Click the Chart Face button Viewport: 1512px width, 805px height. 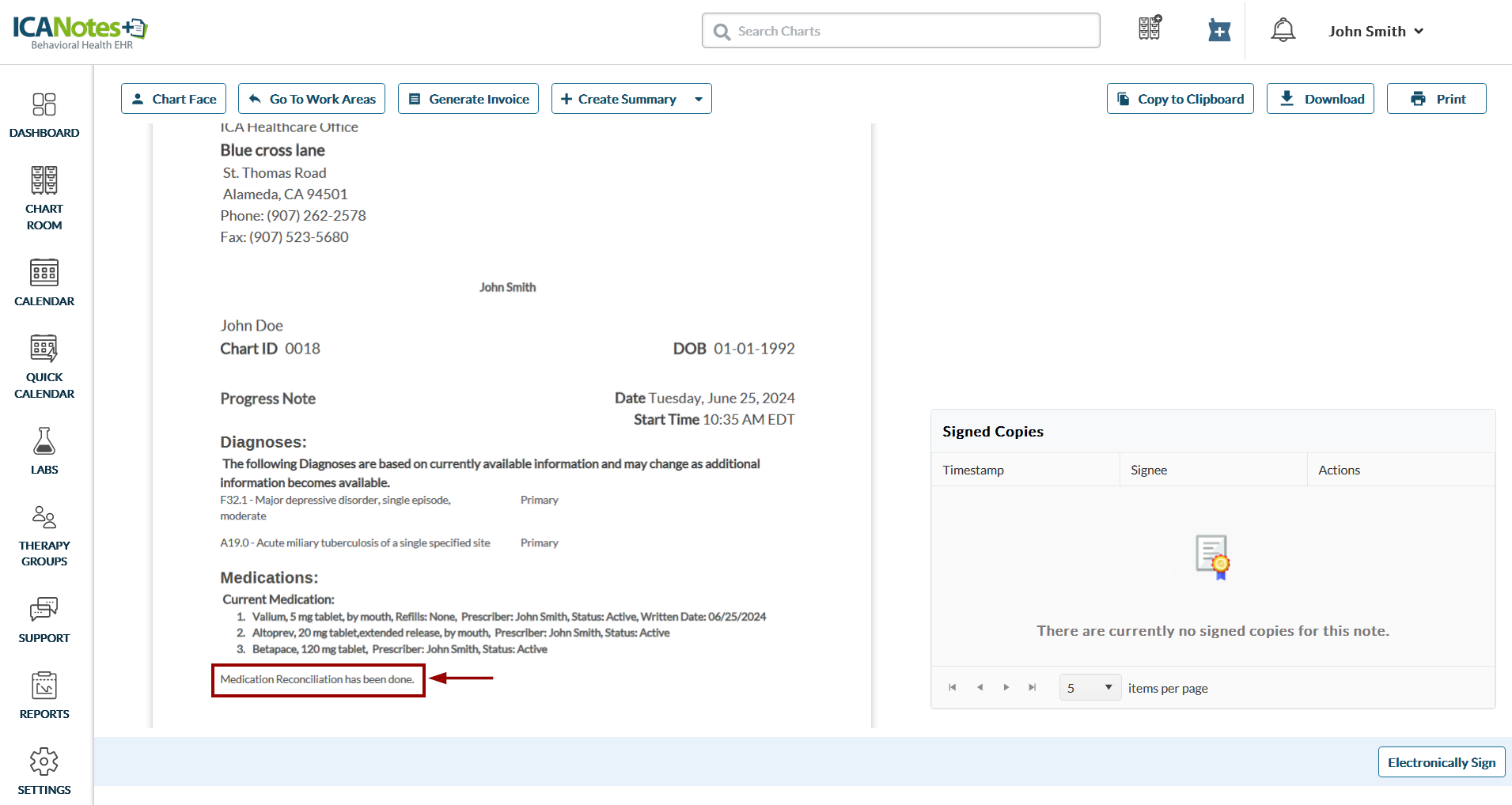(x=173, y=99)
